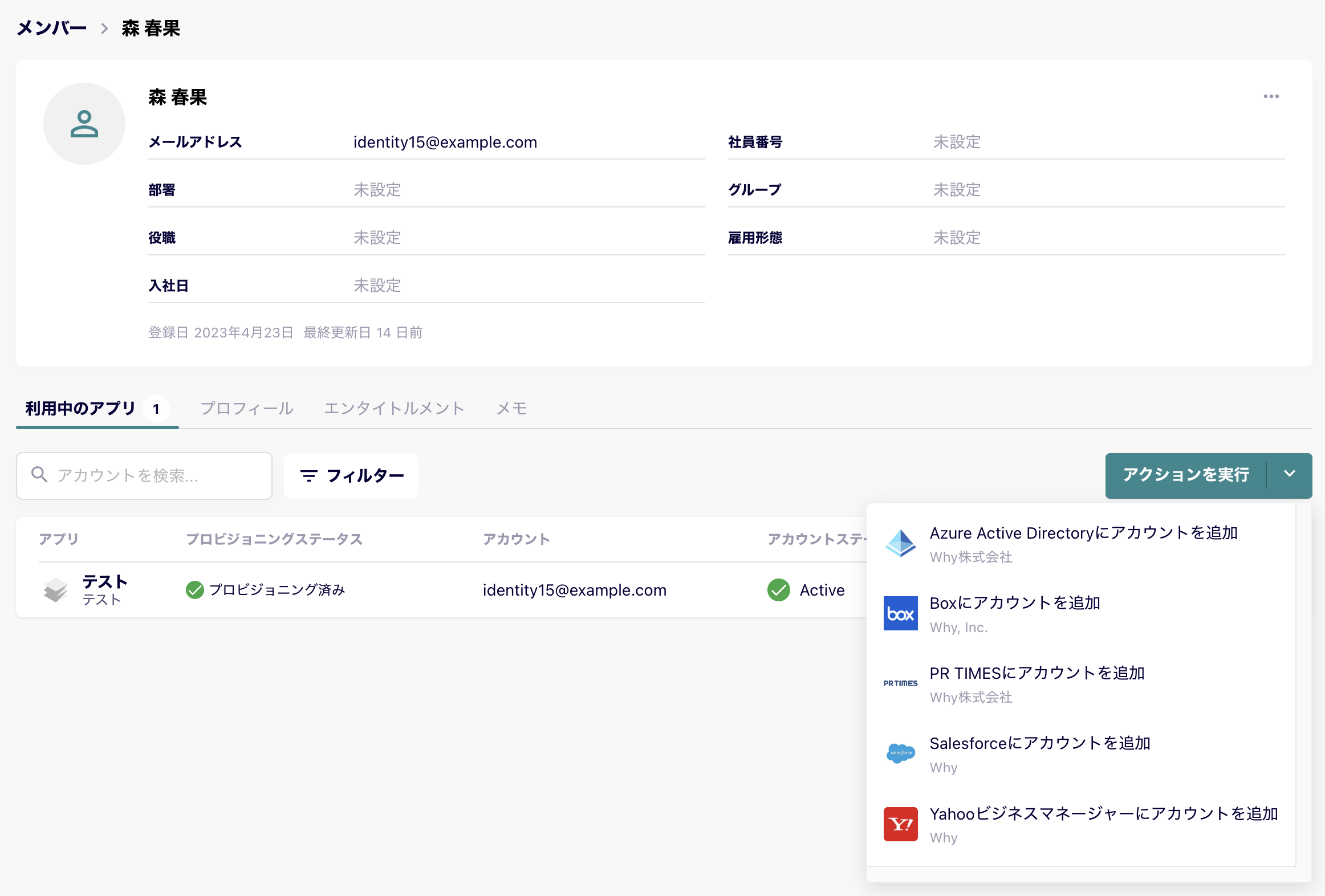Choose Salesforceにアカウントを追加 menu entry
This screenshot has height=896, width=1325.
pyautogui.click(x=1039, y=743)
